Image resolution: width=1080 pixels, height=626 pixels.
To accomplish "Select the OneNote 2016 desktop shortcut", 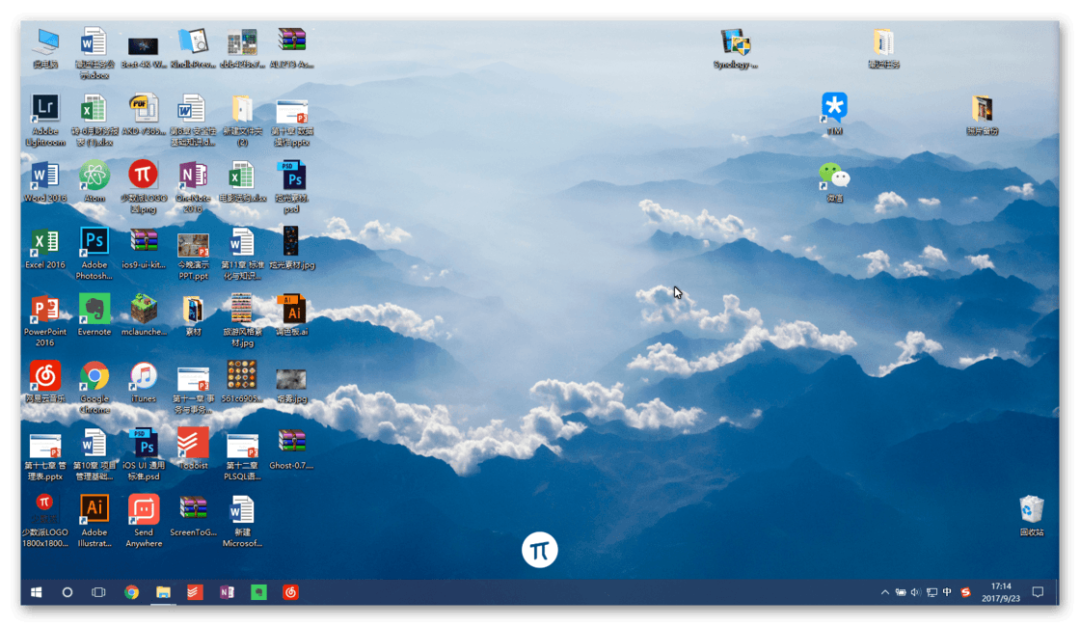I will [193, 187].
